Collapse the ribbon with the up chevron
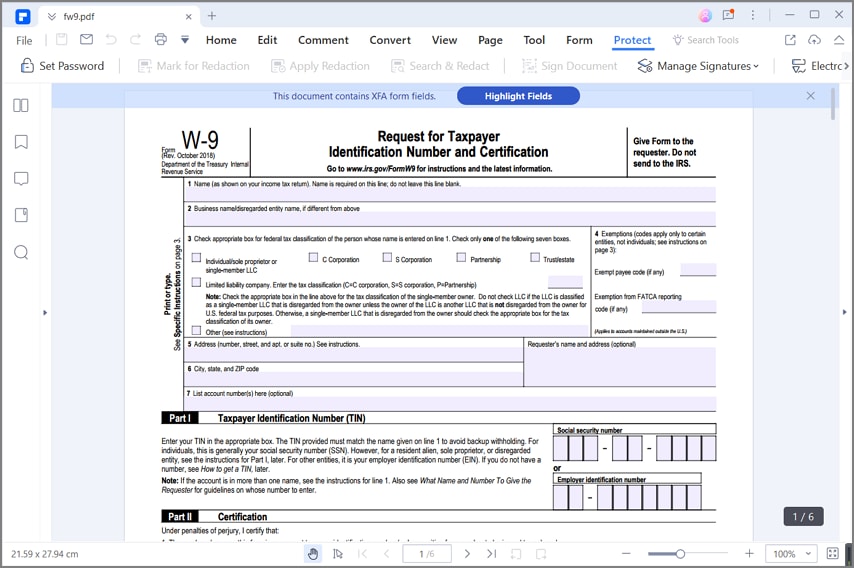The width and height of the screenshot is (854, 568). (x=839, y=39)
